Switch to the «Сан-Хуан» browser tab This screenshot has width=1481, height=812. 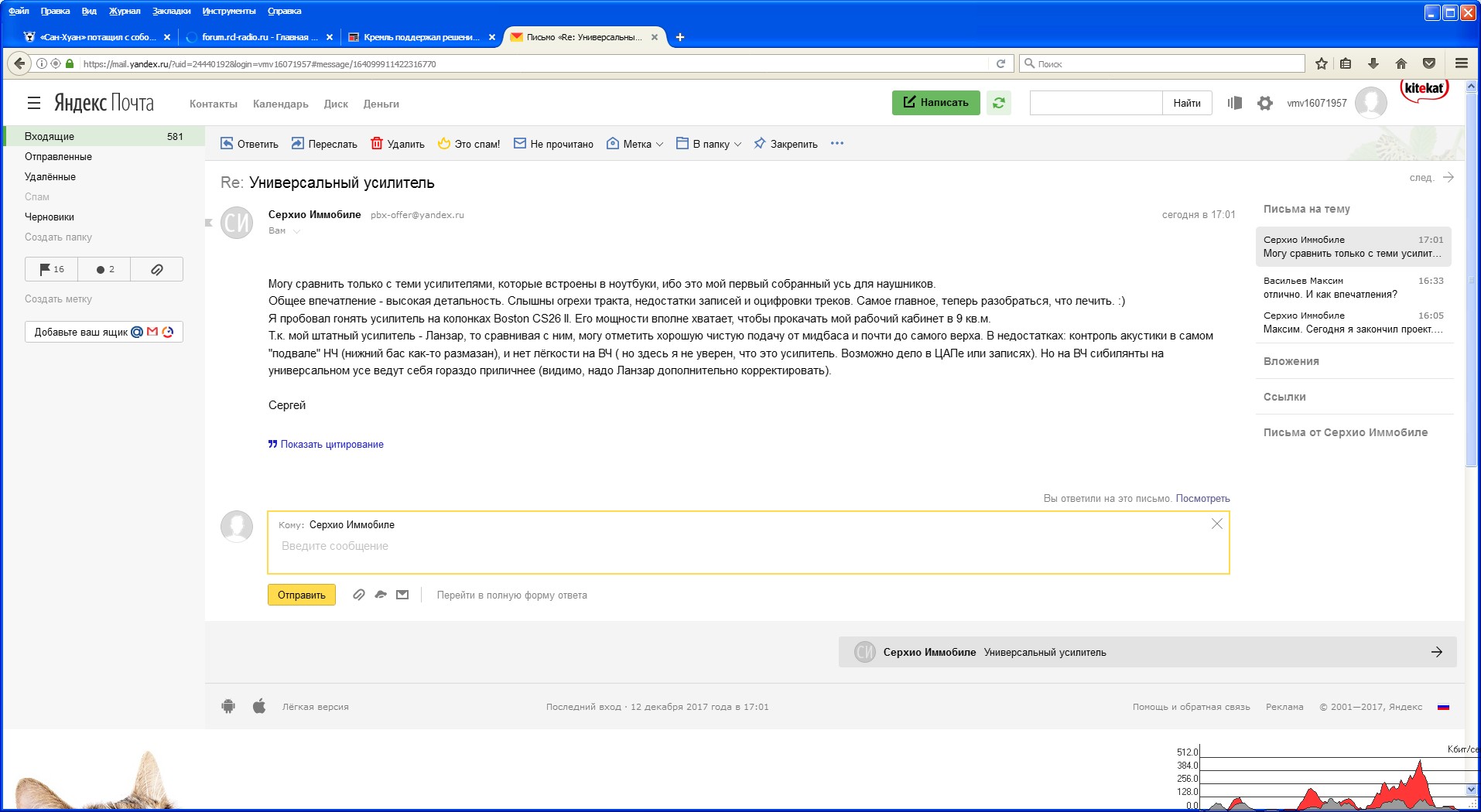pos(96,37)
